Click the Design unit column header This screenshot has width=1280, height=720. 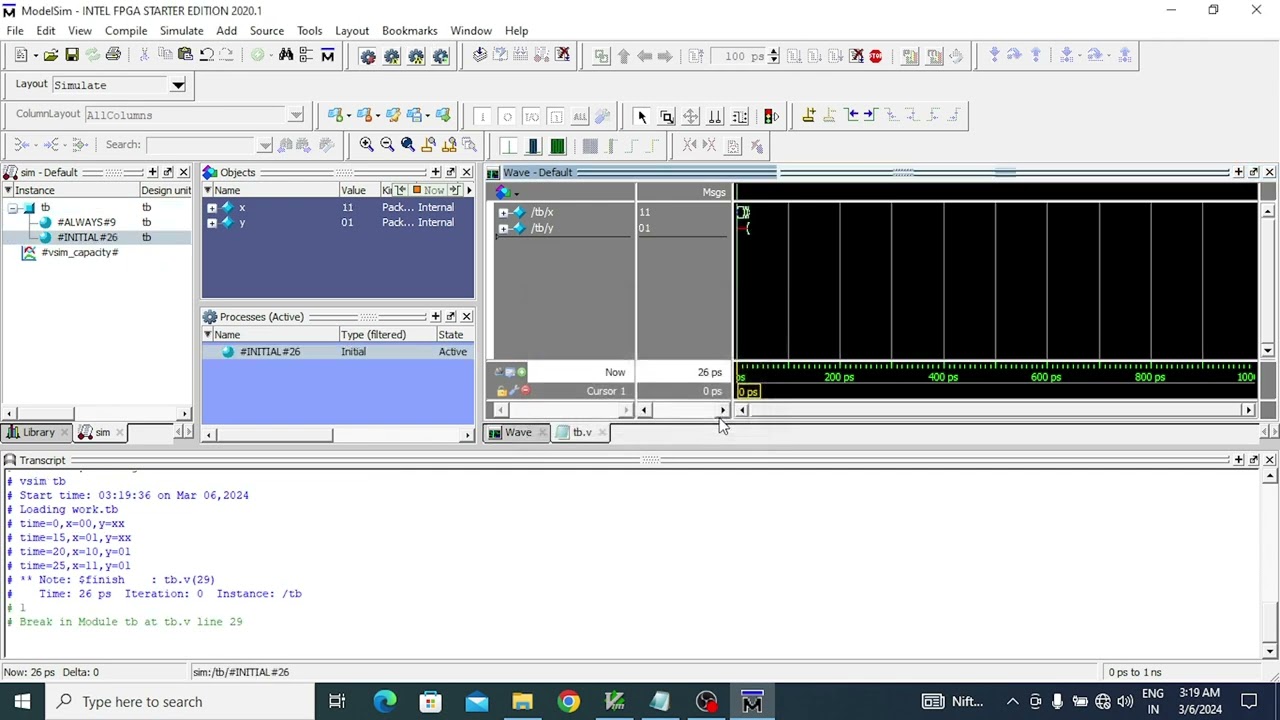pos(165,190)
